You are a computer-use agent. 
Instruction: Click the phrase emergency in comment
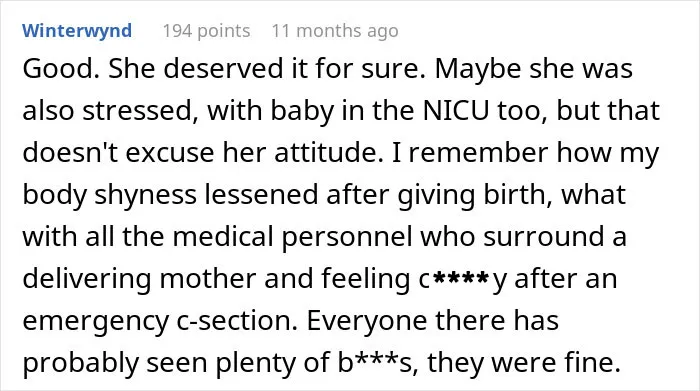96,322
